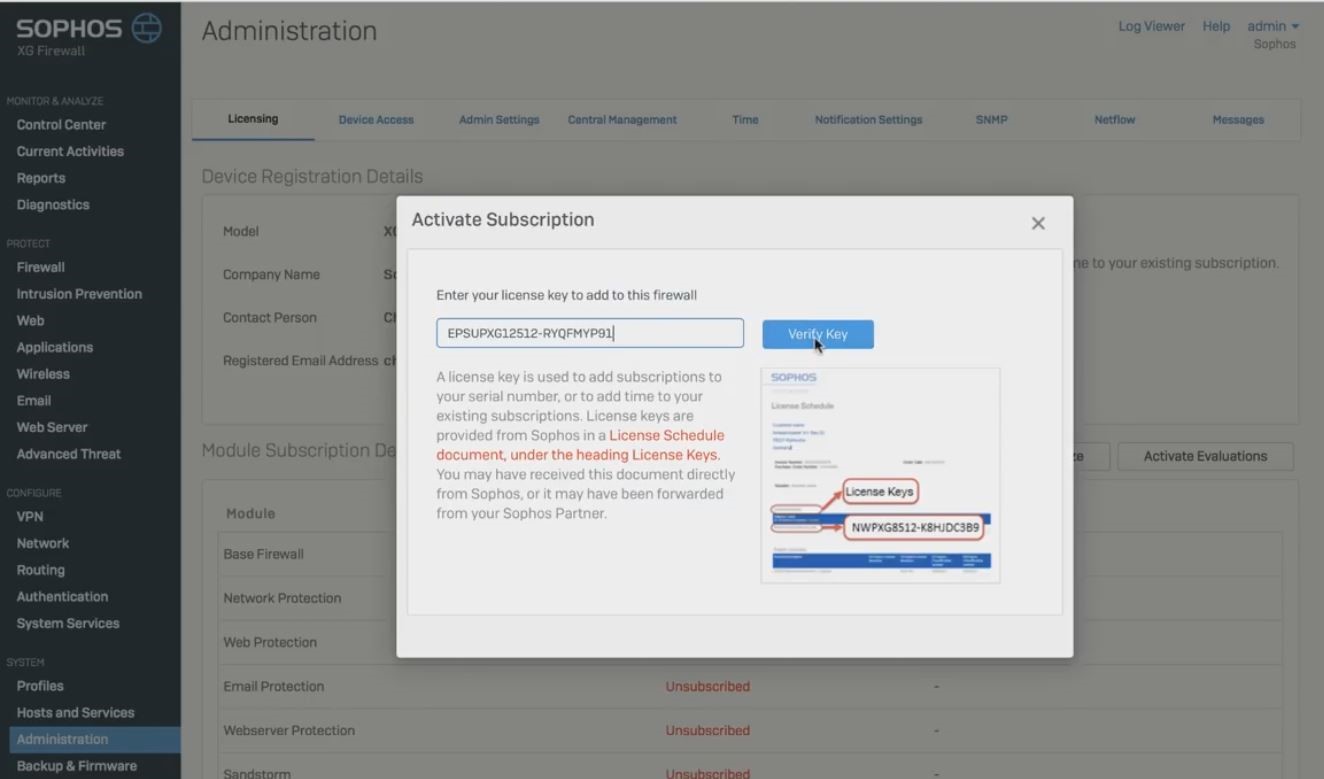The image size is (1324, 779).
Task: Click the license key input field
Action: (x=590, y=332)
